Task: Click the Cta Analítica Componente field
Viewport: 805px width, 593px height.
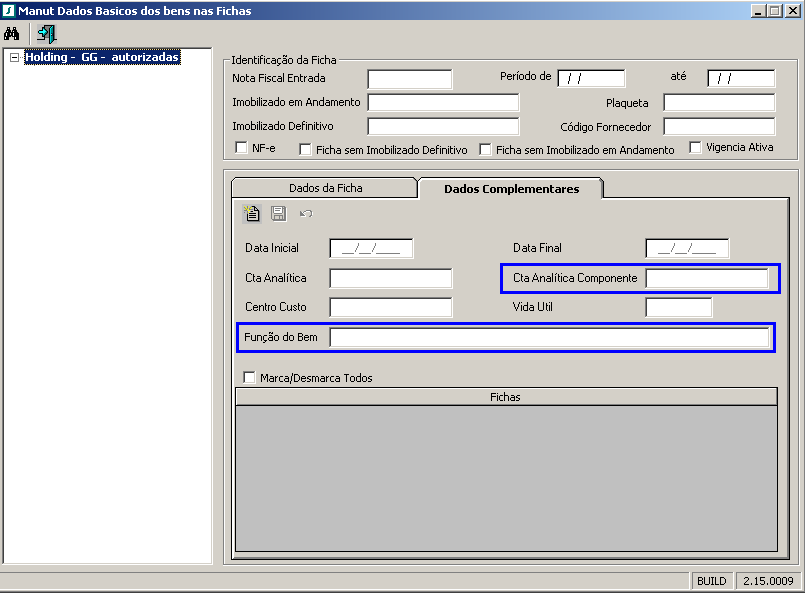Action: click(x=706, y=278)
